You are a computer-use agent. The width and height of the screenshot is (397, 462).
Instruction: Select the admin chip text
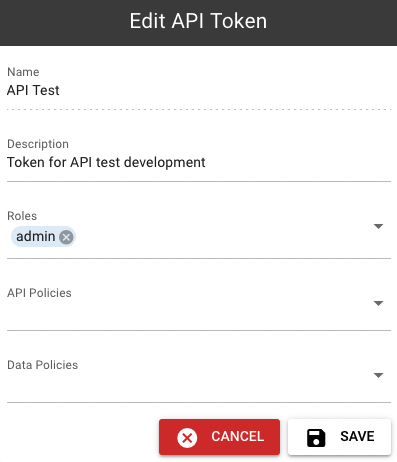[x=36, y=237]
